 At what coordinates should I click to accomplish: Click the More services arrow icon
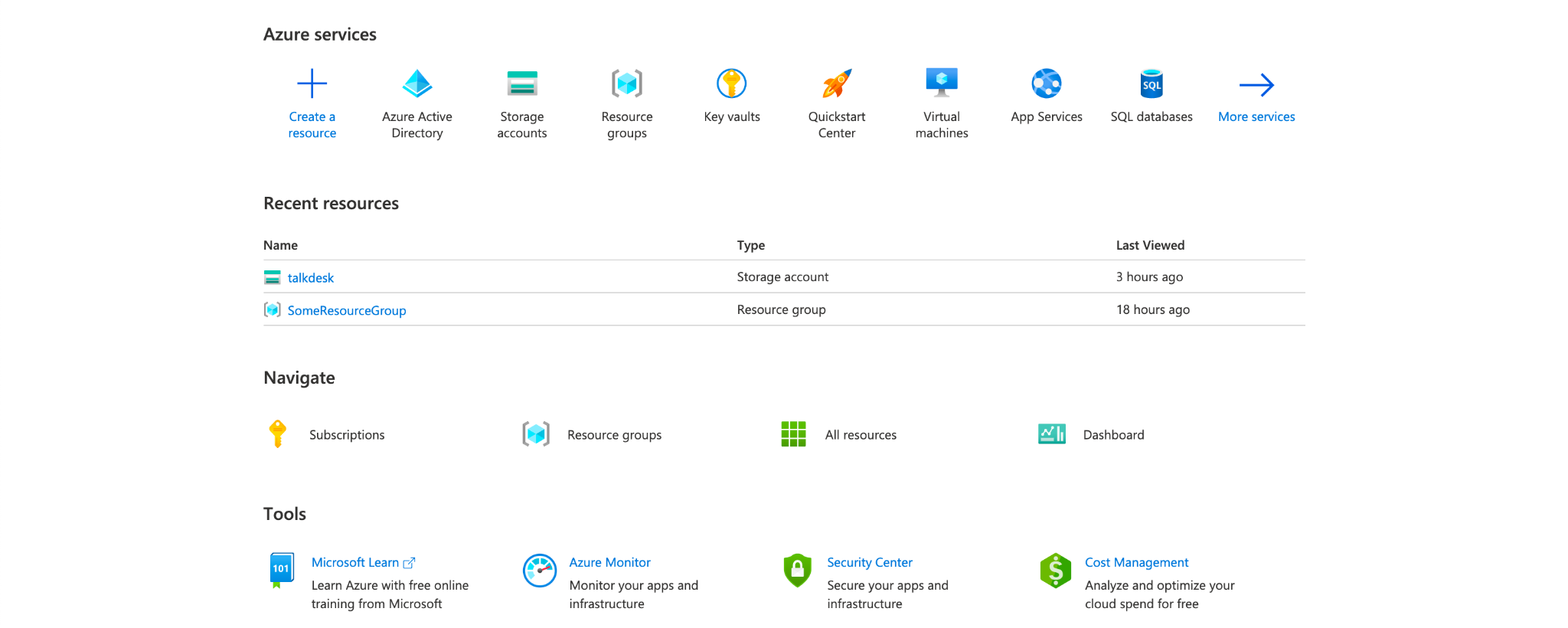[x=1256, y=84]
